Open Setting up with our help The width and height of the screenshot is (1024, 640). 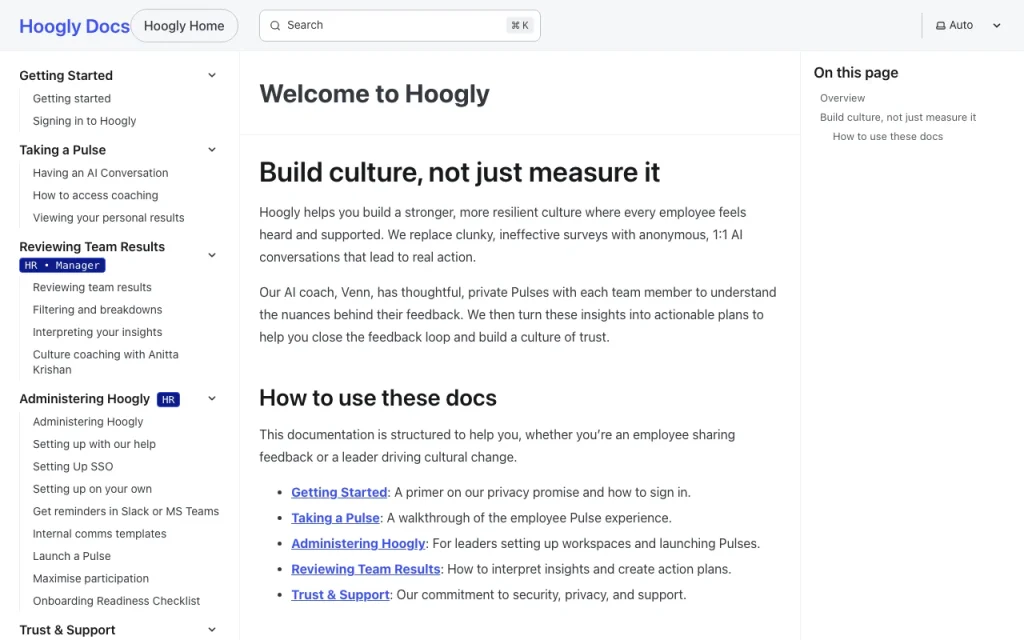(94, 444)
